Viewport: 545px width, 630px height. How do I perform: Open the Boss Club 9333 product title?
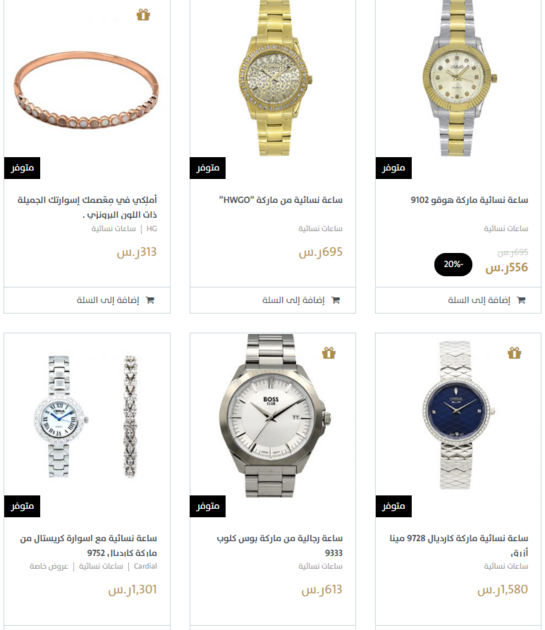[279, 545]
